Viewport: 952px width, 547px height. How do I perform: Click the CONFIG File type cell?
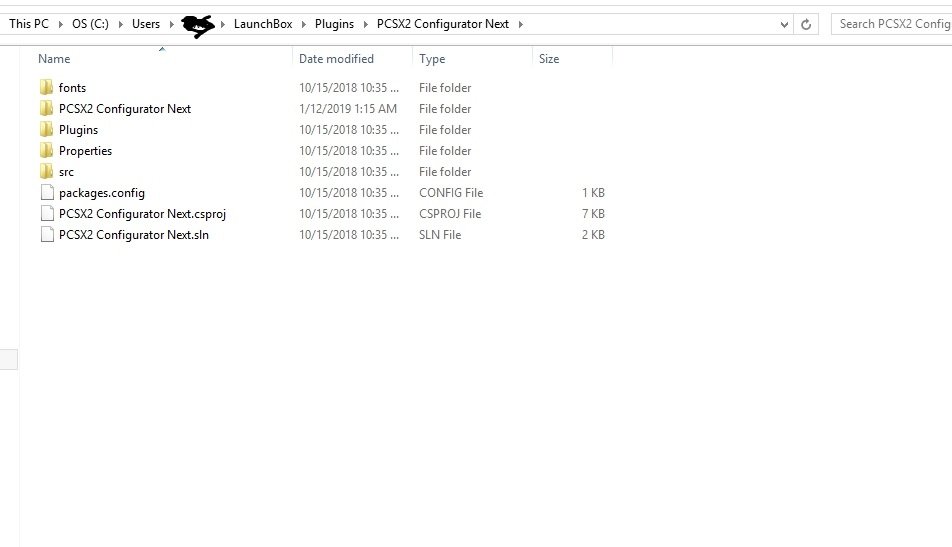coord(451,192)
